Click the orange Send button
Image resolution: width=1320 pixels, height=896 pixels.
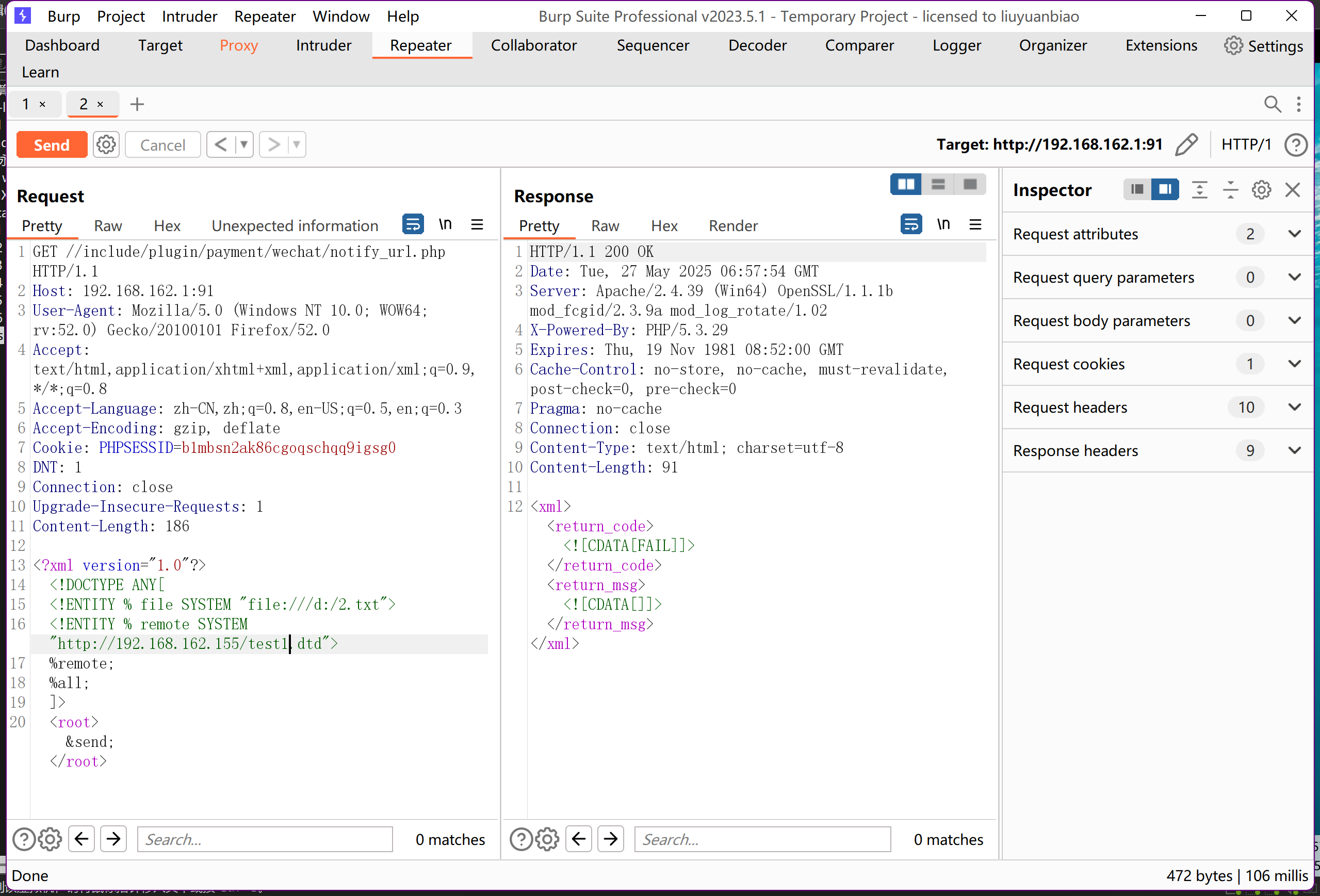(x=52, y=145)
